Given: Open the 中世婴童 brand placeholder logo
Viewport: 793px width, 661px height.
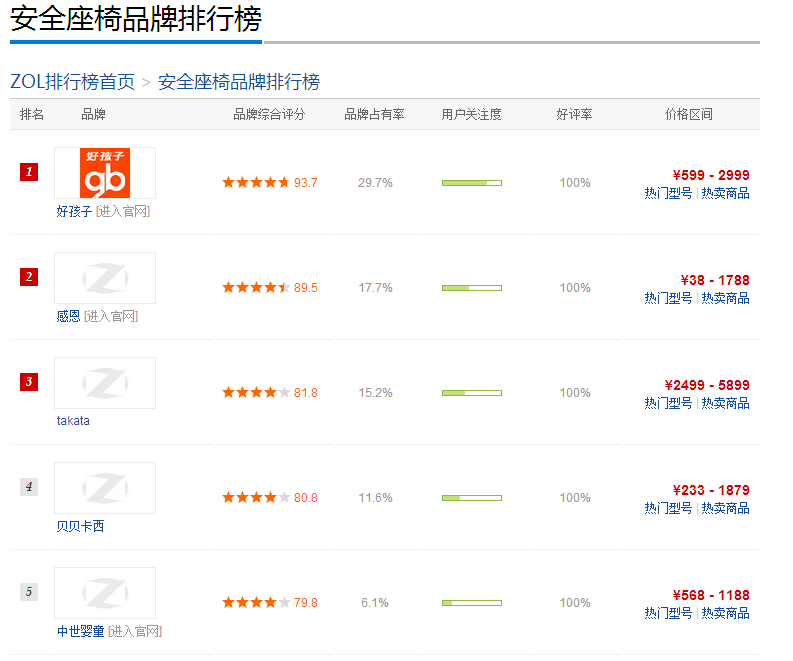Looking at the screenshot, I should tap(105, 593).
